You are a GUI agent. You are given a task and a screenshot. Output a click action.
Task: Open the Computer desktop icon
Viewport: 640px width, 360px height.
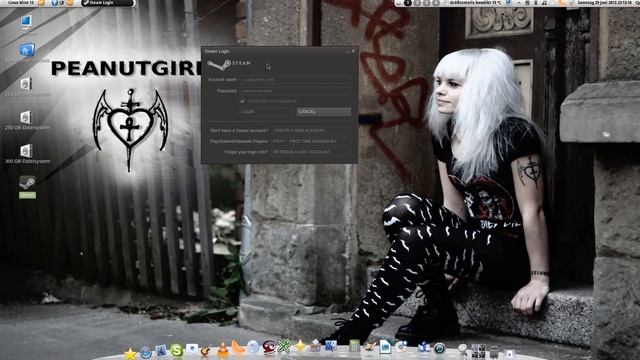pyautogui.click(x=26, y=23)
